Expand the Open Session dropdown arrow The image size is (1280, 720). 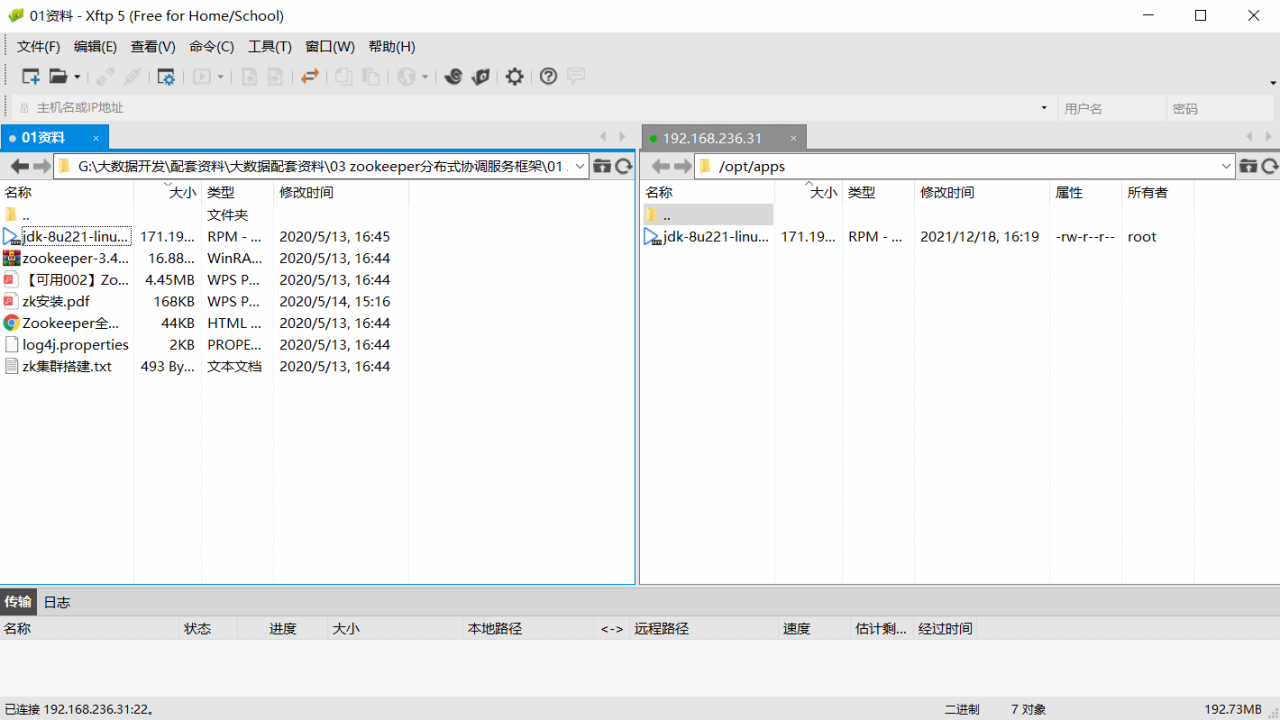click(x=77, y=77)
